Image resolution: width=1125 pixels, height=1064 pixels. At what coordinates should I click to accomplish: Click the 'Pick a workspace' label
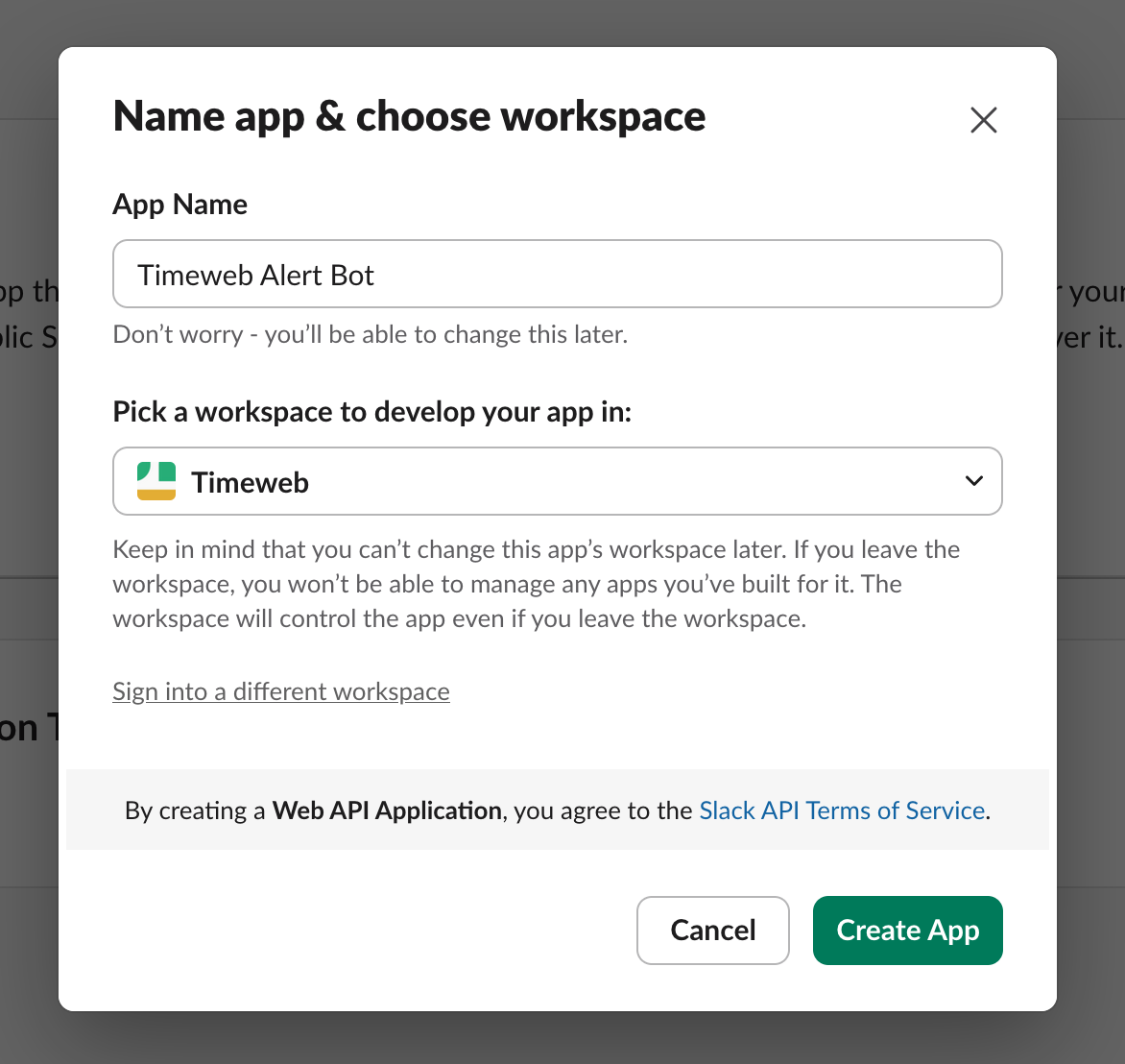tap(371, 412)
